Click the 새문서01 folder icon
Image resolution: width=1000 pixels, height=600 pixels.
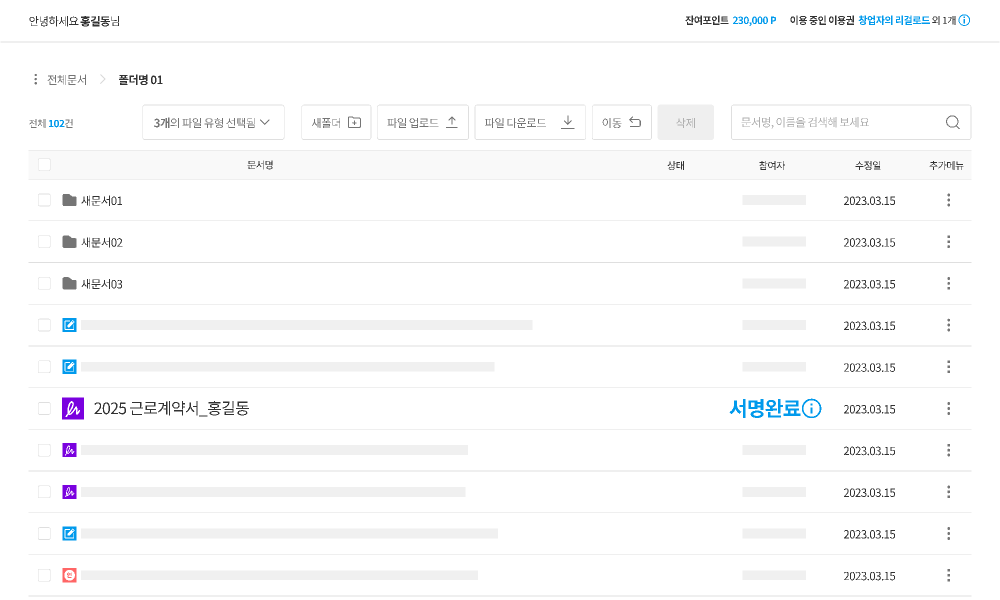tap(70, 200)
